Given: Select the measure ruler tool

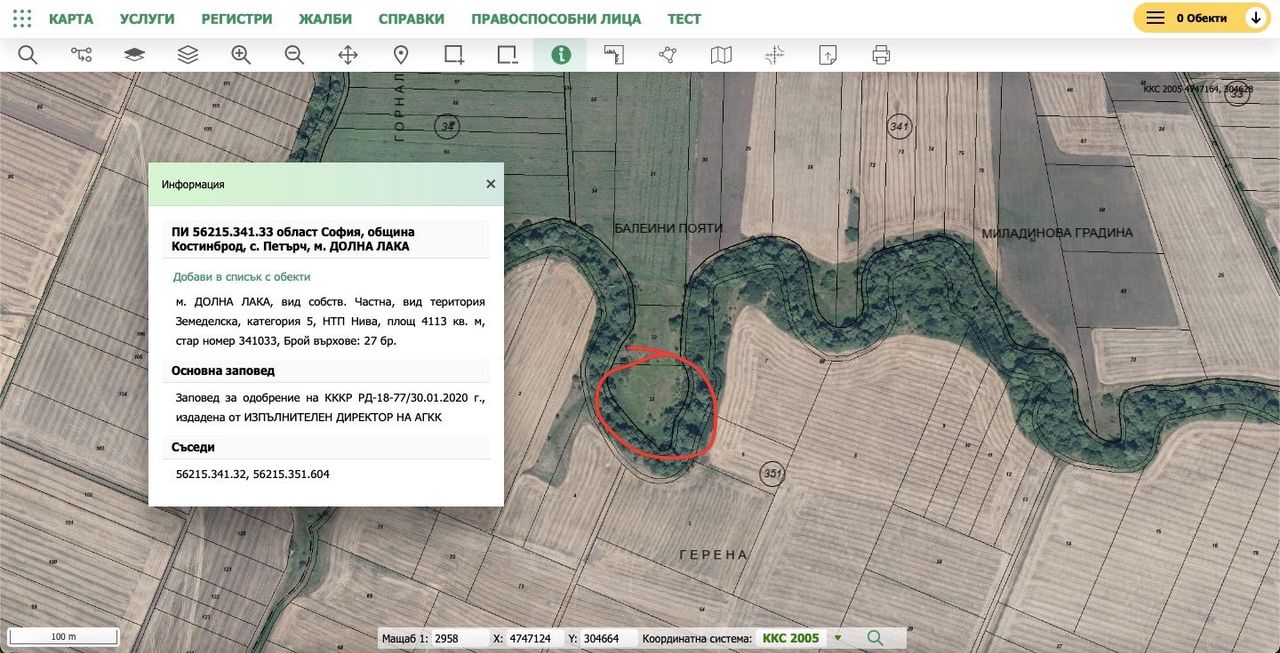Looking at the screenshot, I should coord(614,55).
